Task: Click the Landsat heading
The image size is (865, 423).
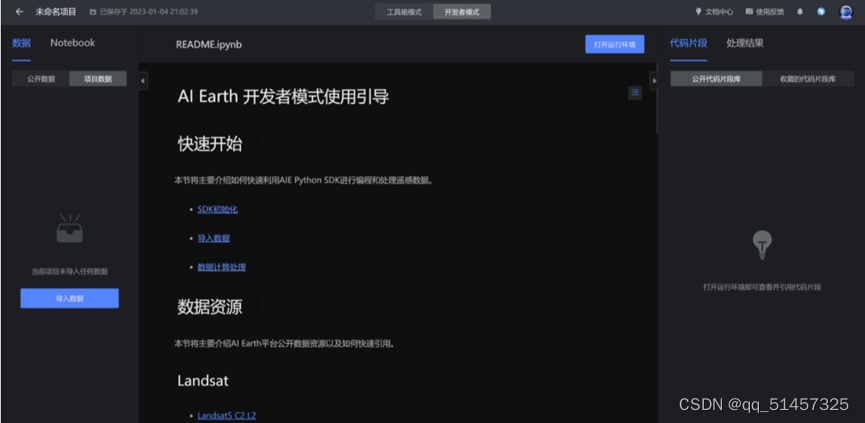Action: click(x=202, y=381)
